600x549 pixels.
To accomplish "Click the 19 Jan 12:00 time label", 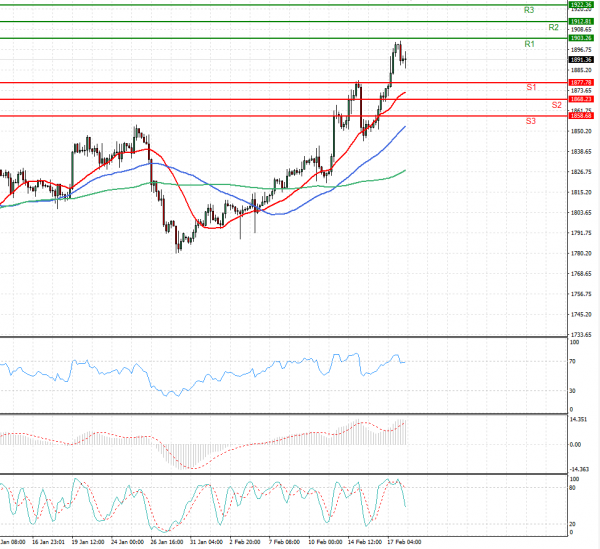I will (88, 542).
